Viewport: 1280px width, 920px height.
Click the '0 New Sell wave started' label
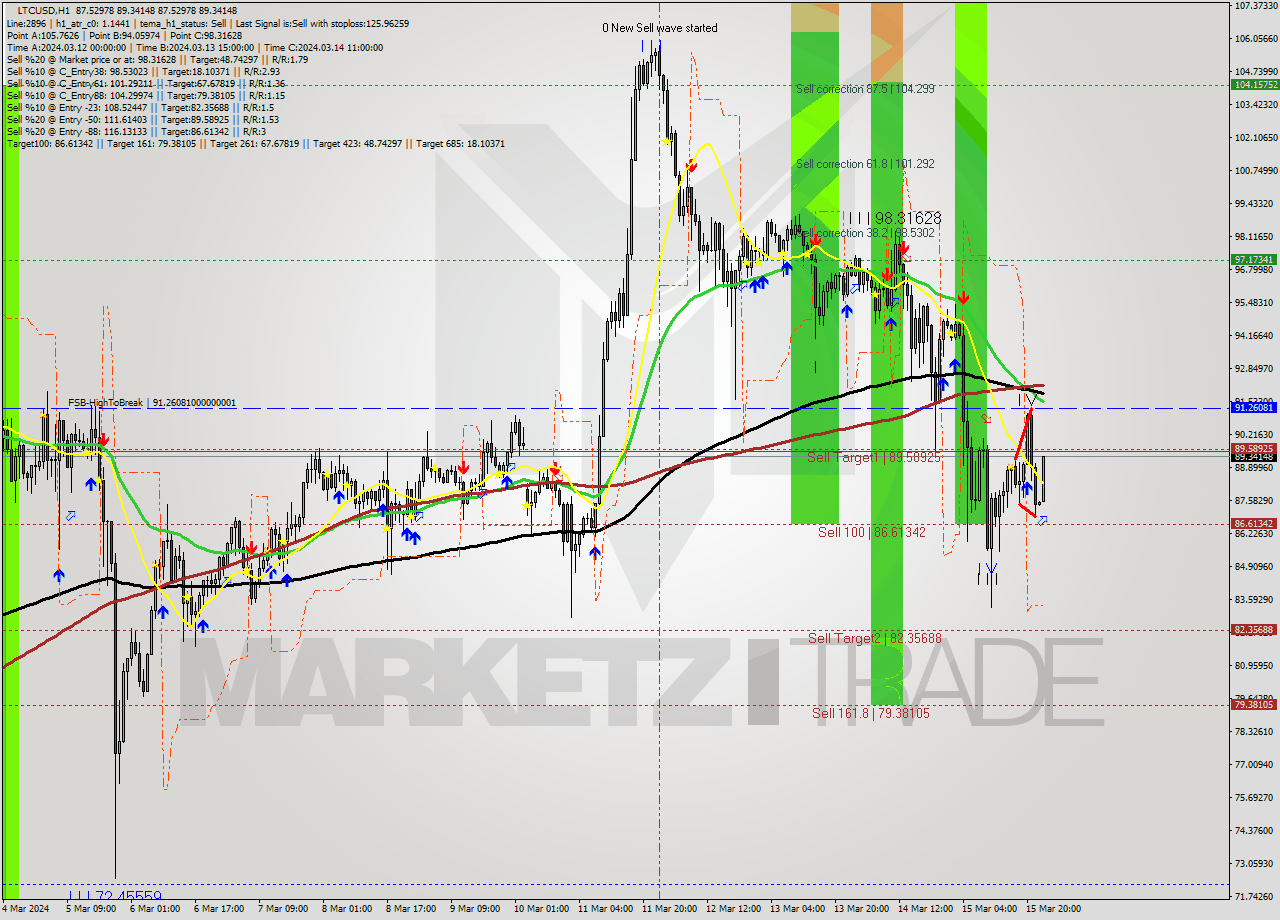coord(660,28)
